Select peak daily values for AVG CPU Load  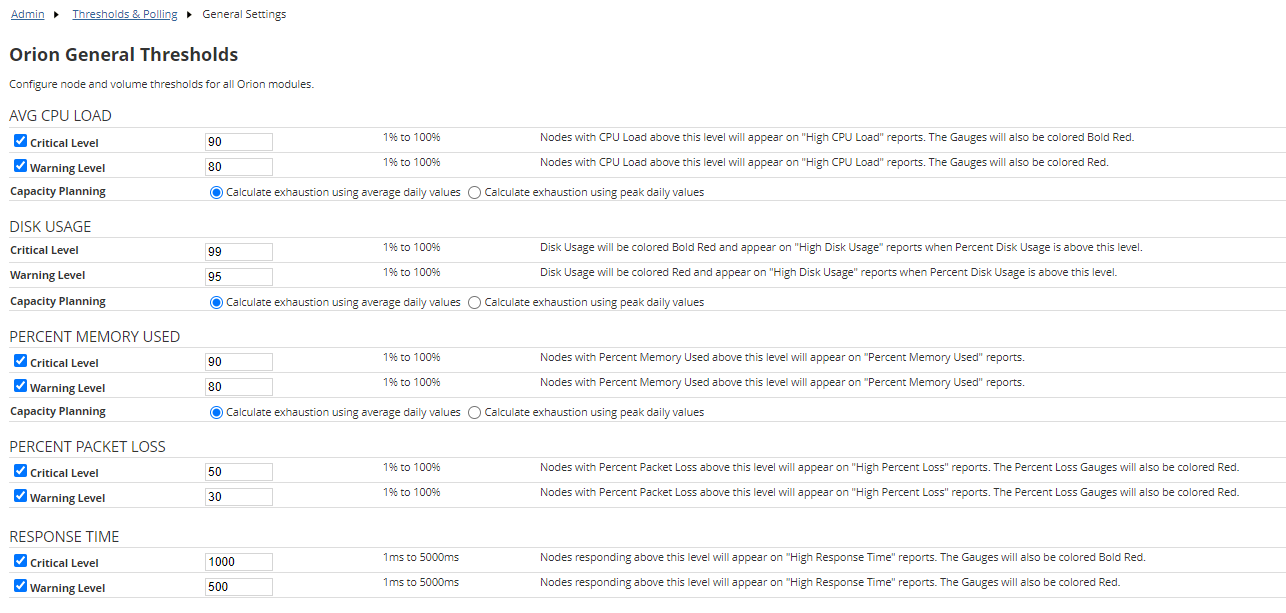(475, 192)
